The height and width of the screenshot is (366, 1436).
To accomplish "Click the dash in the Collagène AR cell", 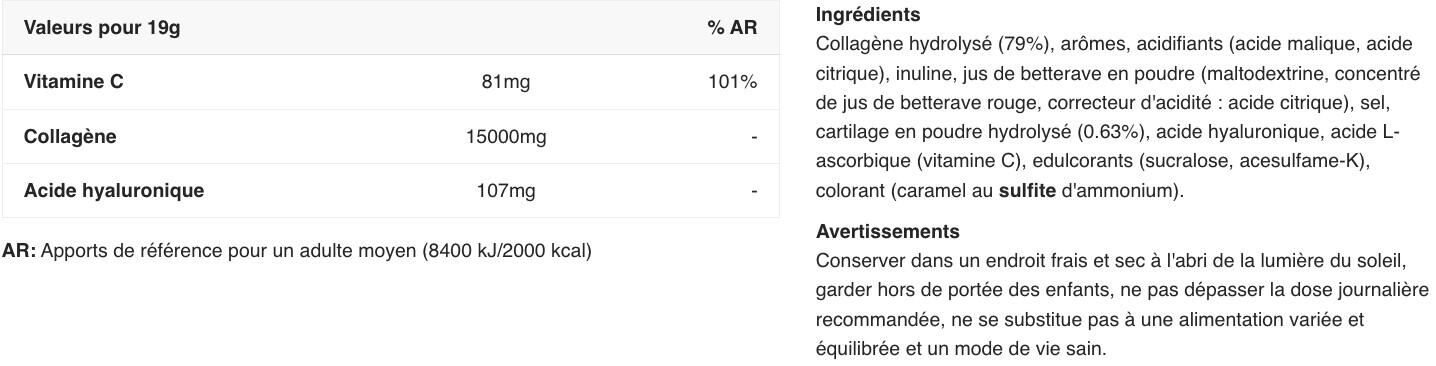I will pos(754,137).
